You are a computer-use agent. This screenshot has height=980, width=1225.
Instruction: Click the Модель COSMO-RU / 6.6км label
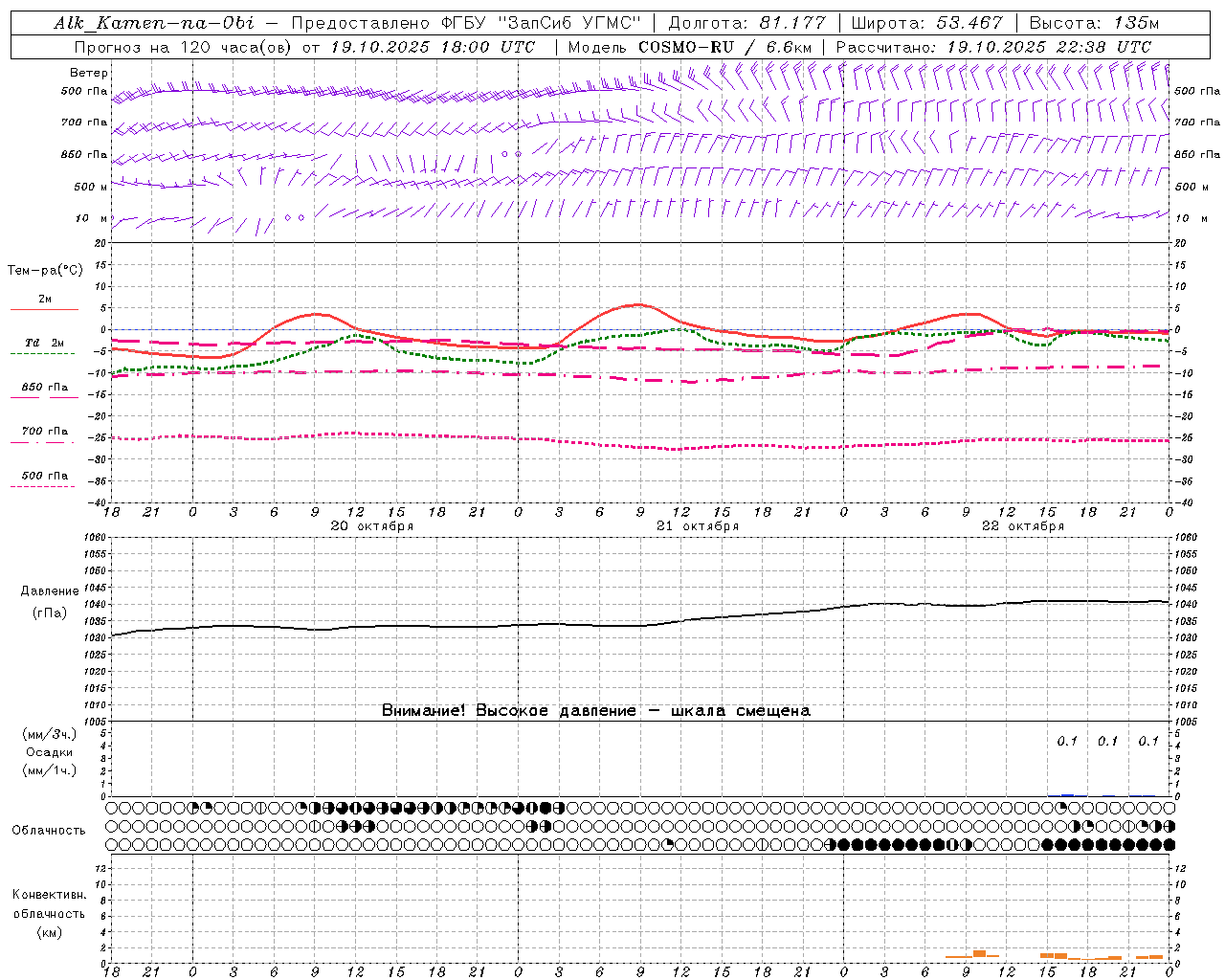coord(690,47)
